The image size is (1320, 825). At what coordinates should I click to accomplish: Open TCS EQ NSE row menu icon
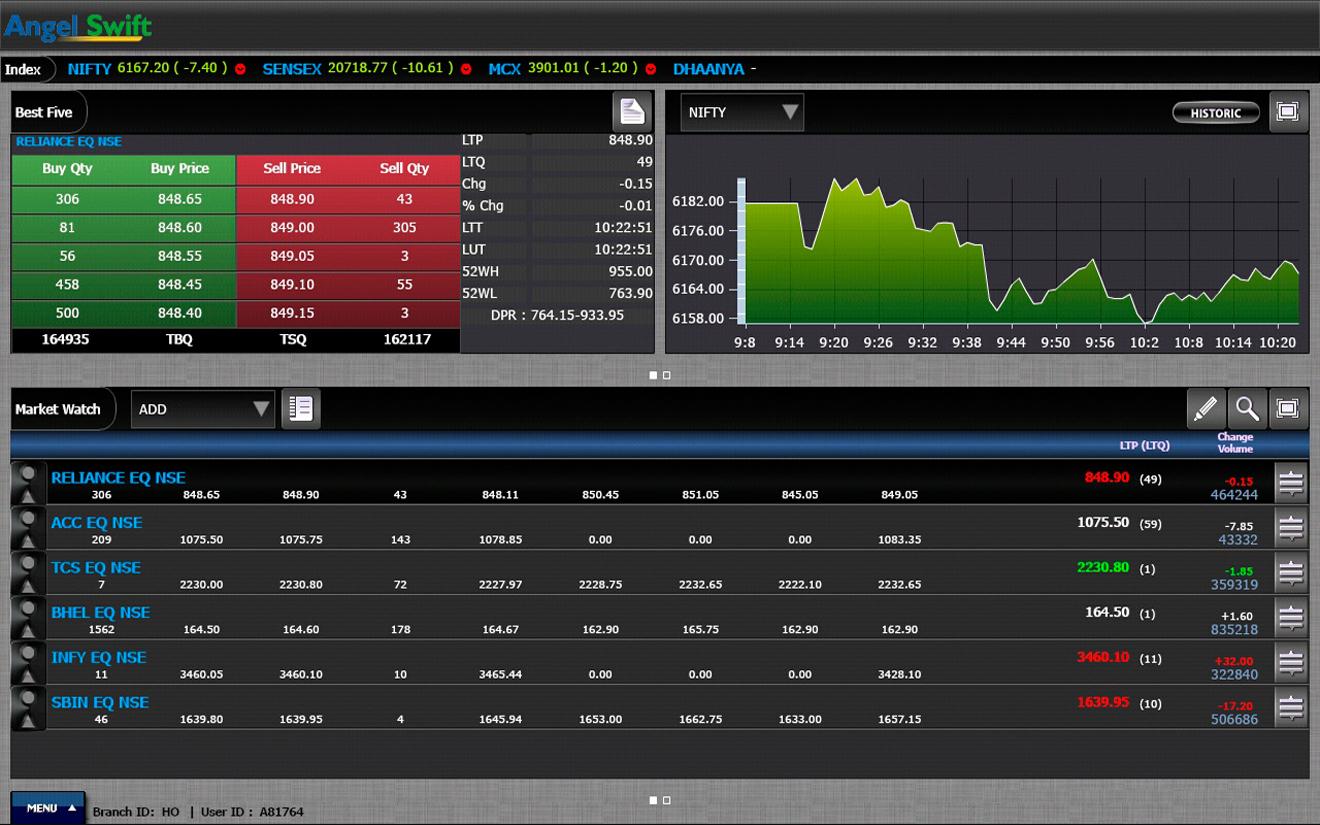click(x=1291, y=573)
